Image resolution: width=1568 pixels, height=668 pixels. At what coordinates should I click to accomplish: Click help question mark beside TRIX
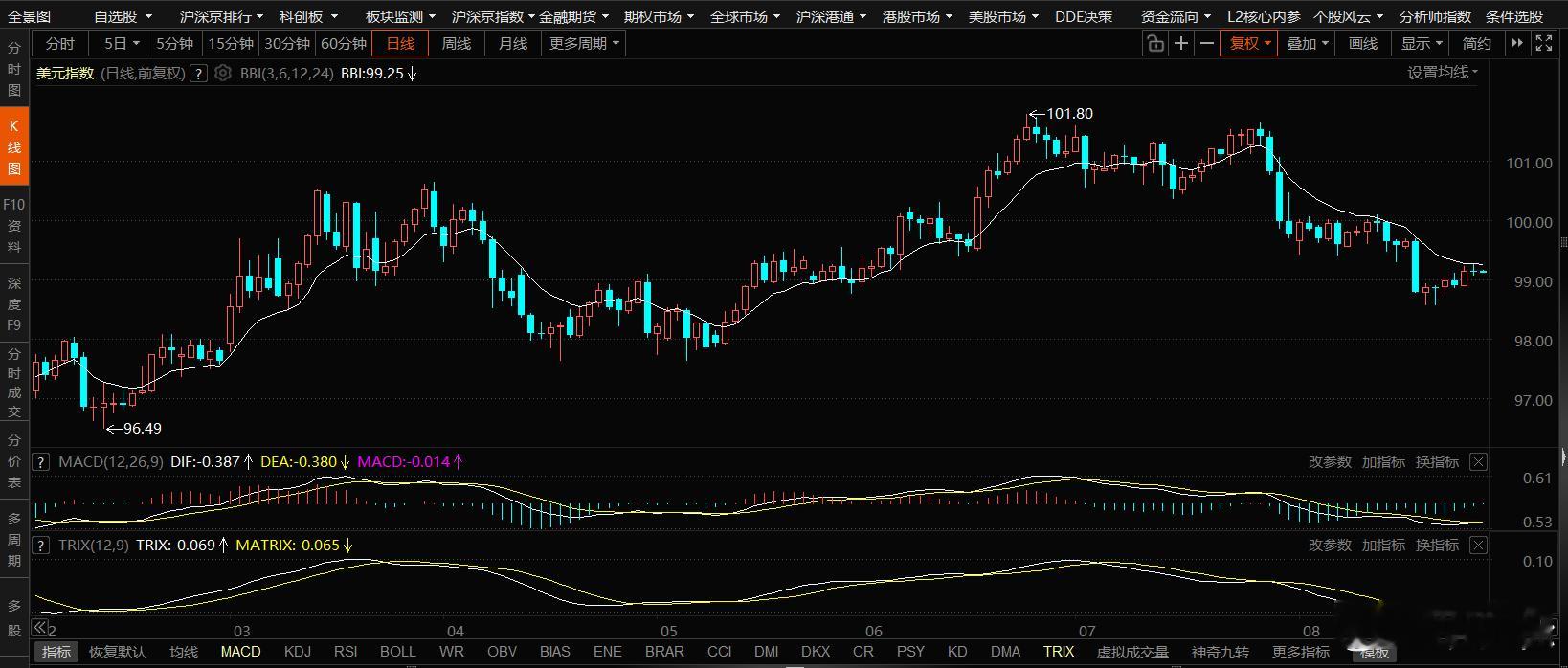coord(41,545)
